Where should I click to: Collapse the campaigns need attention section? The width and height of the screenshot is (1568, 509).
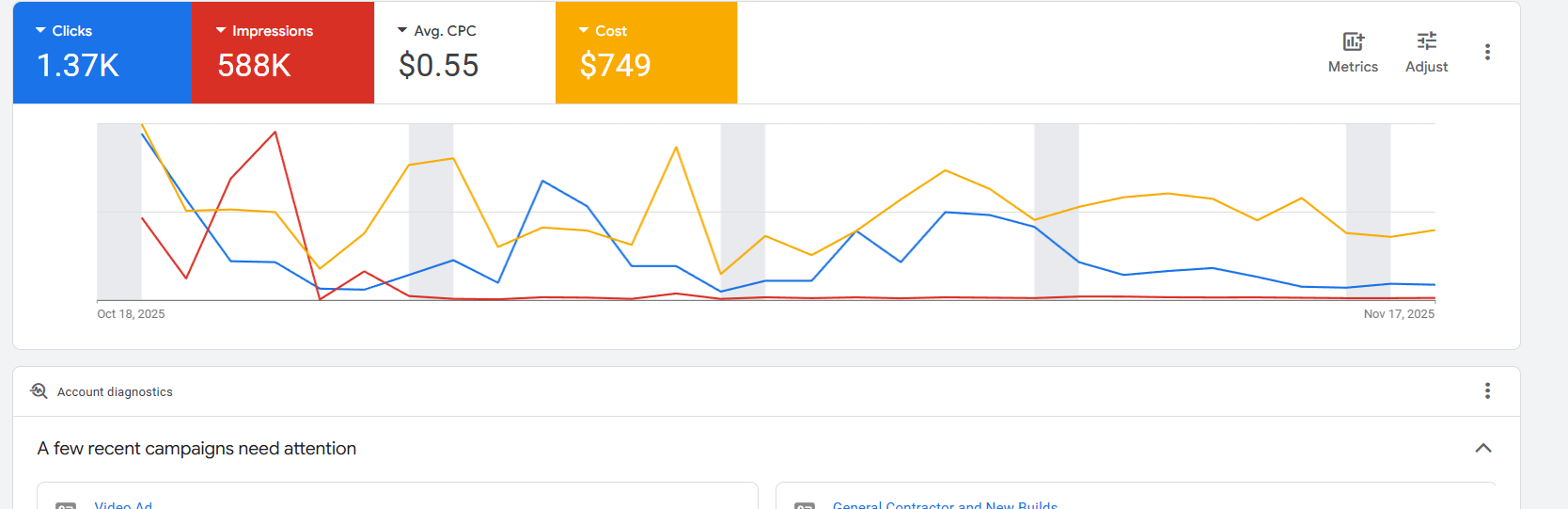click(x=1483, y=448)
